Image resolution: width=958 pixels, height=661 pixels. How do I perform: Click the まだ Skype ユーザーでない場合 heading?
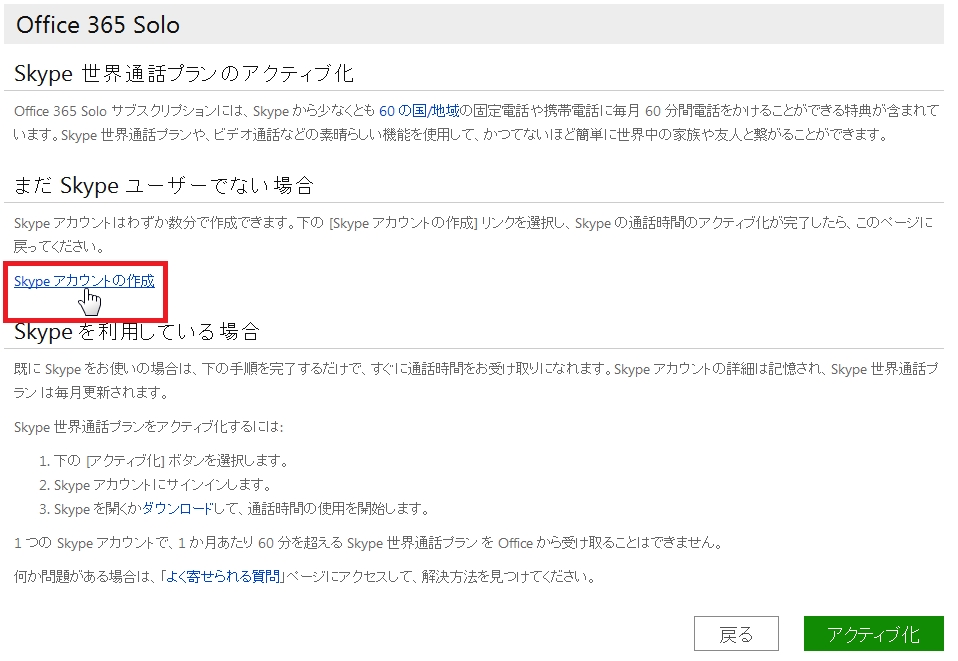[x=164, y=186]
